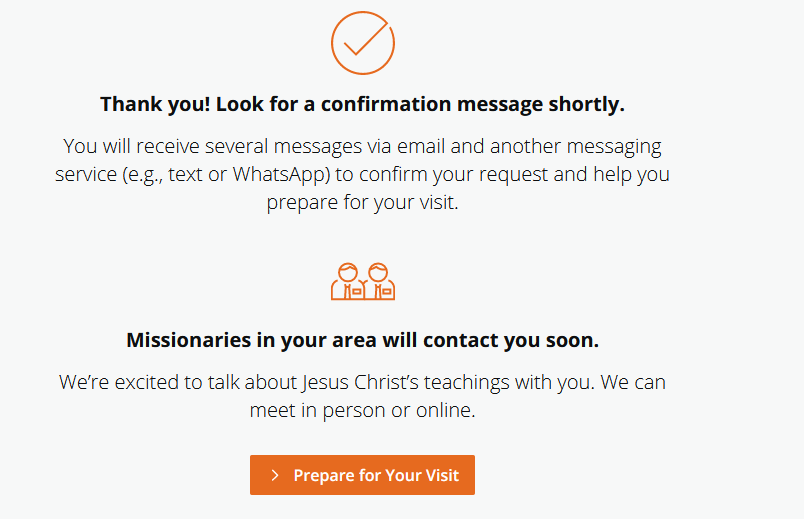Click the left missionary's name tag

(356, 290)
